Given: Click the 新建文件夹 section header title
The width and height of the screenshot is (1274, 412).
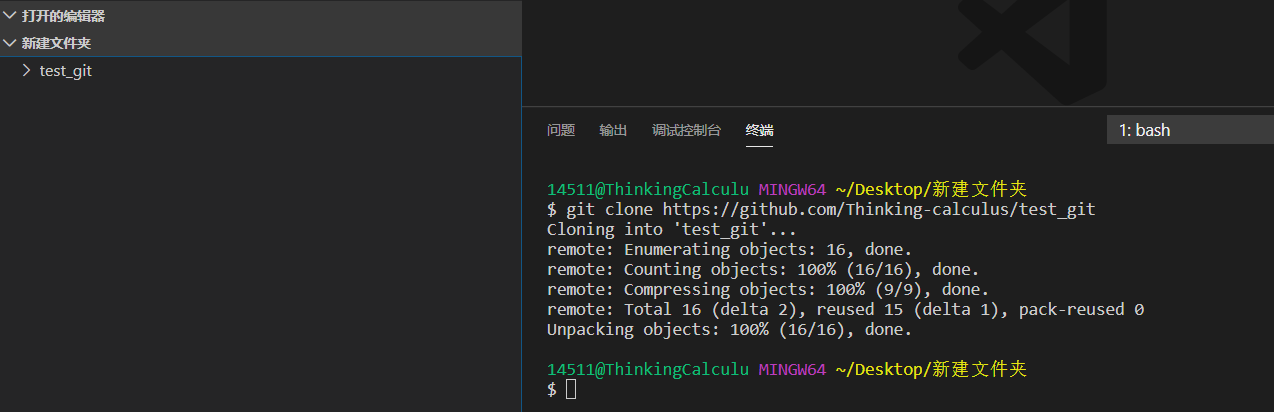Looking at the screenshot, I should click(x=56, y=43).
